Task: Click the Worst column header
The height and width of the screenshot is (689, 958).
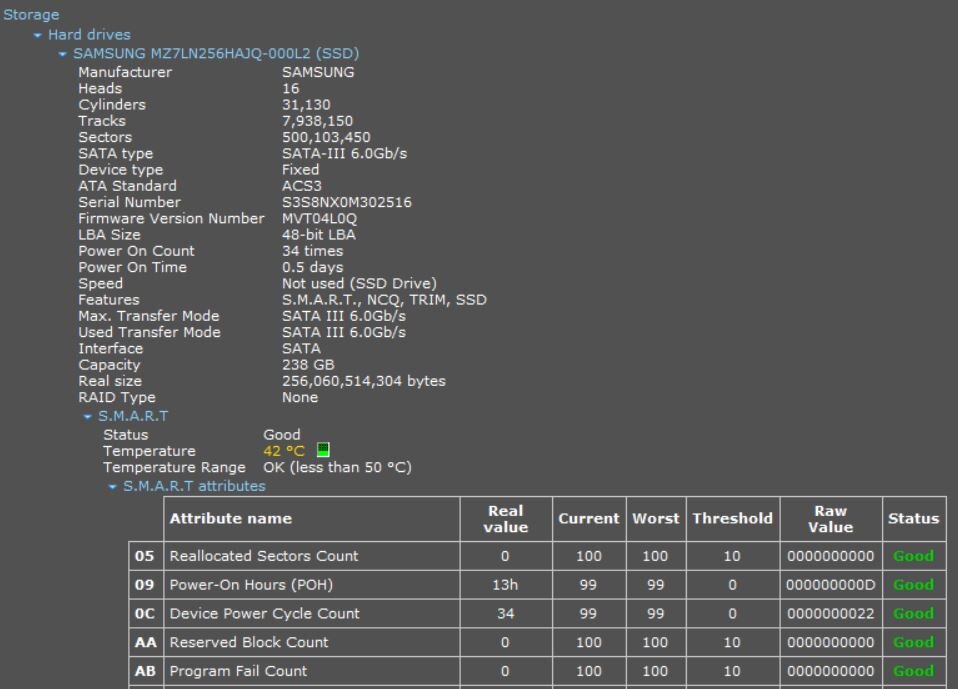Action: tap(656, 519)
